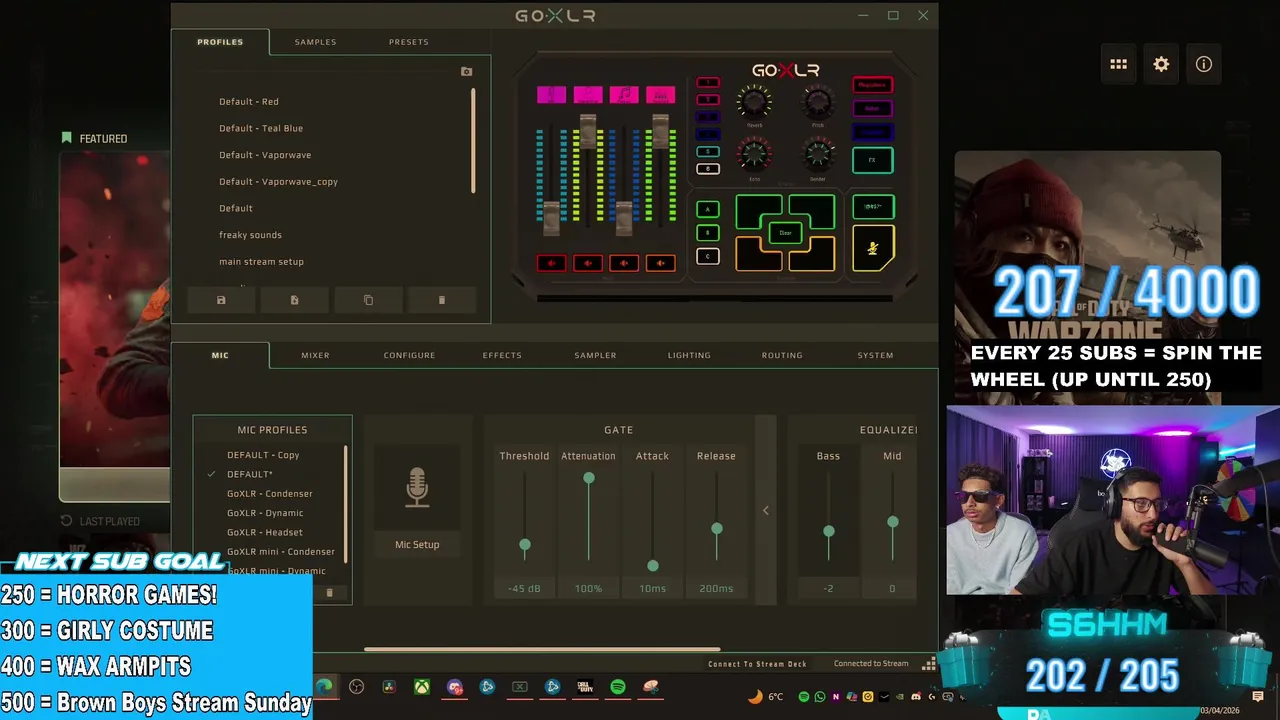The width and height of the screenshot is (1280, 720).
Task: Open the Lighting tab
Action: point(689,355)
